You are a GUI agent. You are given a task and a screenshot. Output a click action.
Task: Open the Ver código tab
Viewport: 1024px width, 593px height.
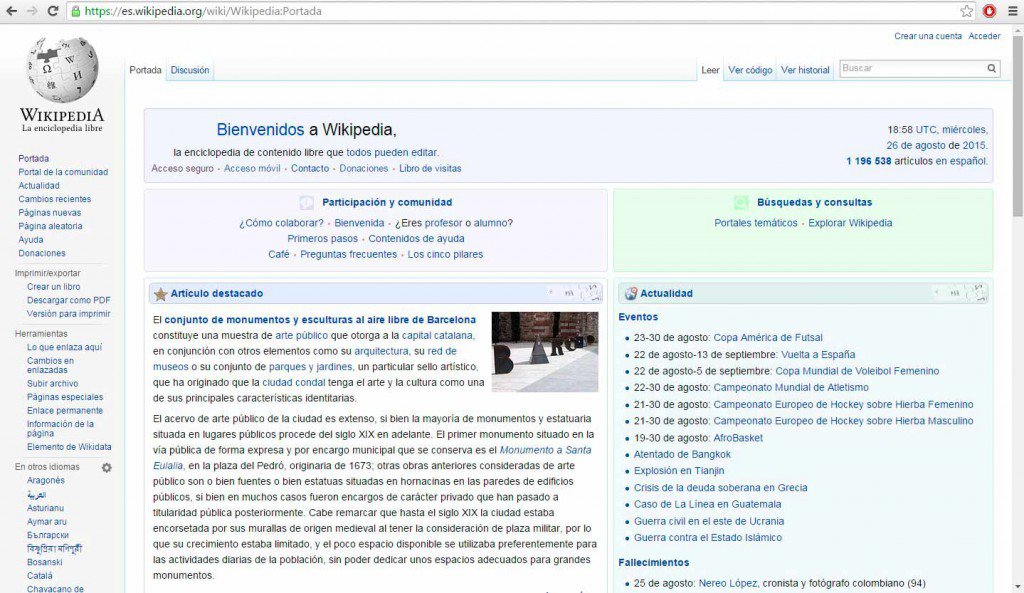(x=750, y=70)
